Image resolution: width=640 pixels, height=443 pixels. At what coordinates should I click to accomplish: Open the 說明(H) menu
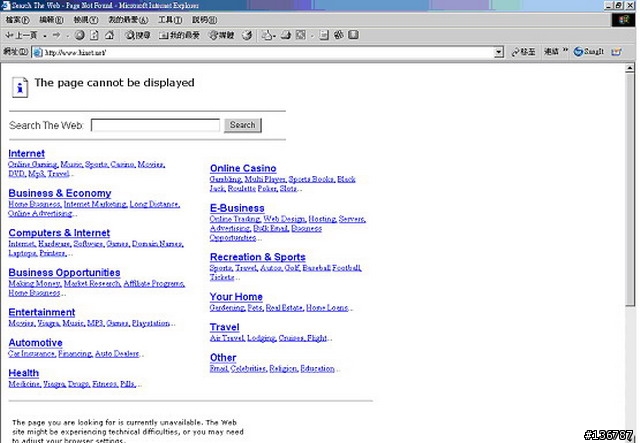click(204, 20)
